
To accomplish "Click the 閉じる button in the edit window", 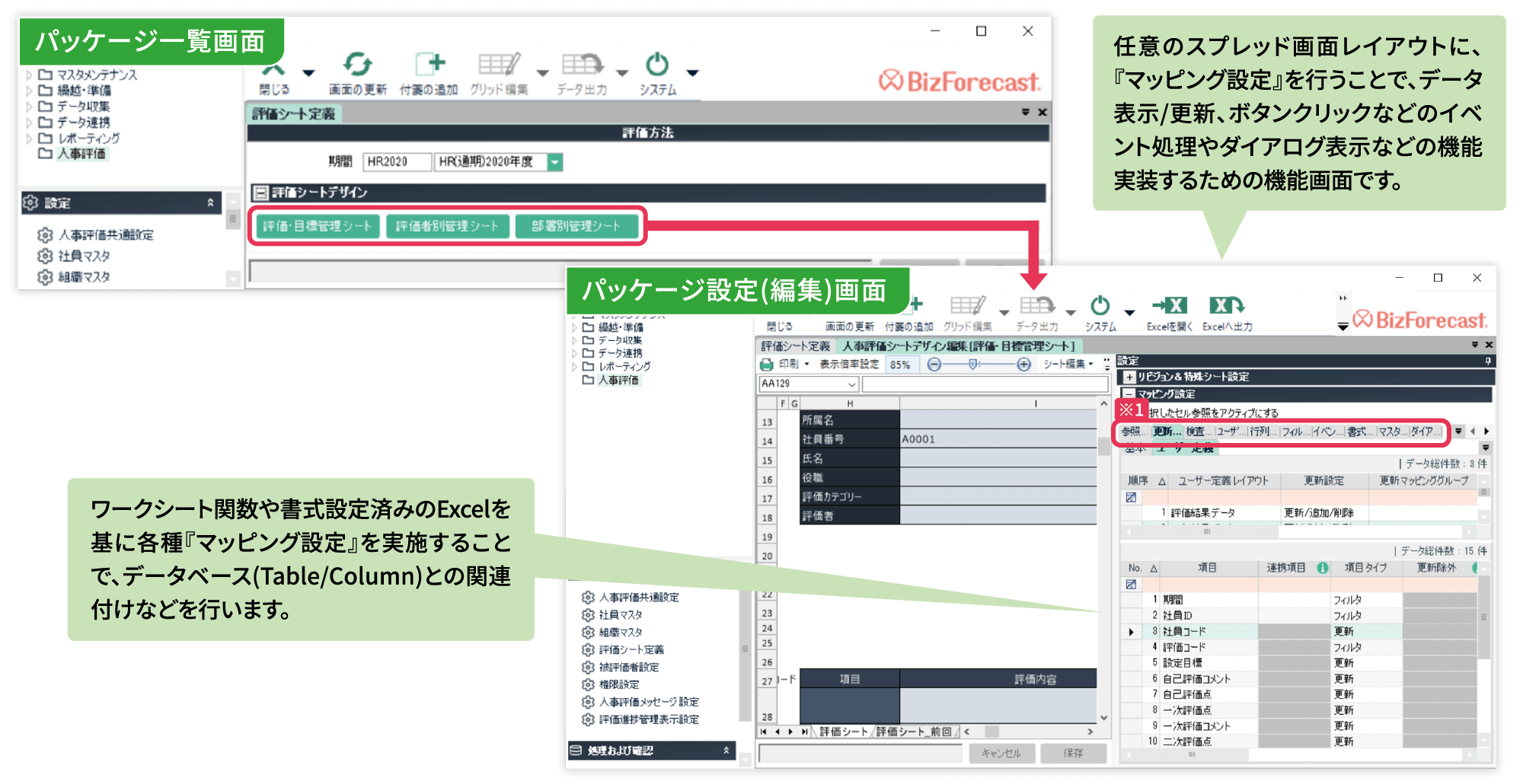I will pyautogui.click(x=779, y=327).
